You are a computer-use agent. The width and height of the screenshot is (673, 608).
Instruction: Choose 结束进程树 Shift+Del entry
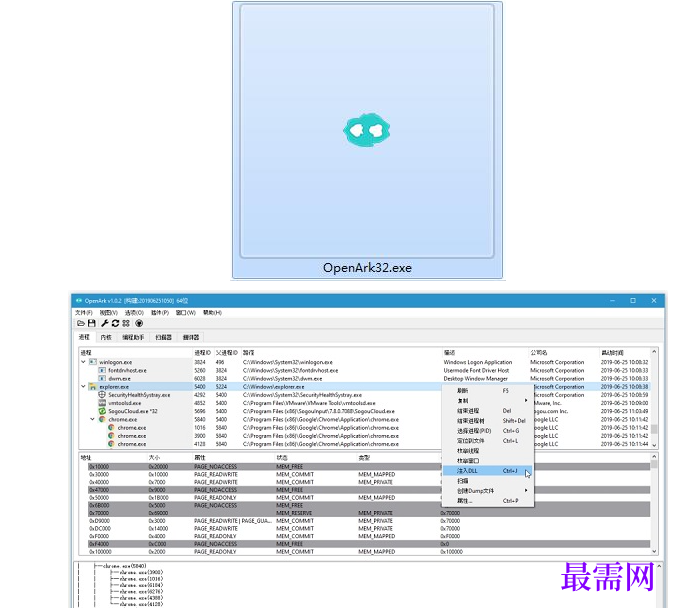488,420
